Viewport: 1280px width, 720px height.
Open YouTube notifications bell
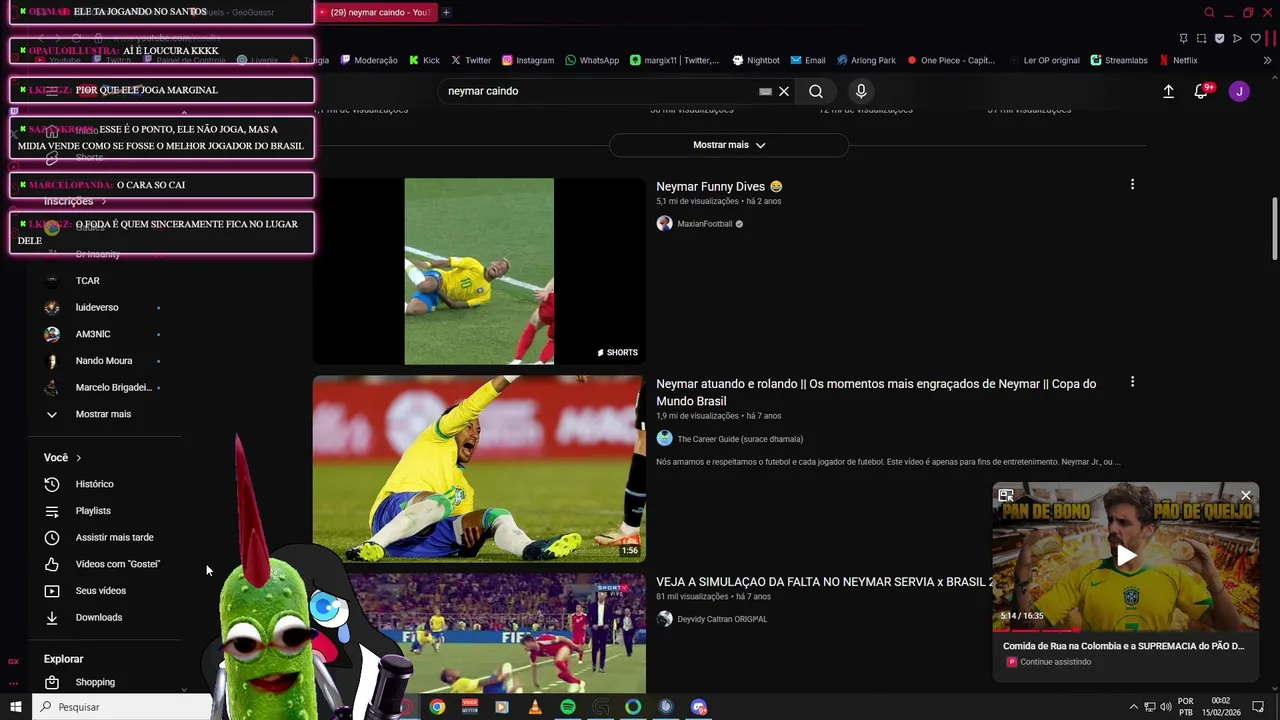[x=1201, y=91]
